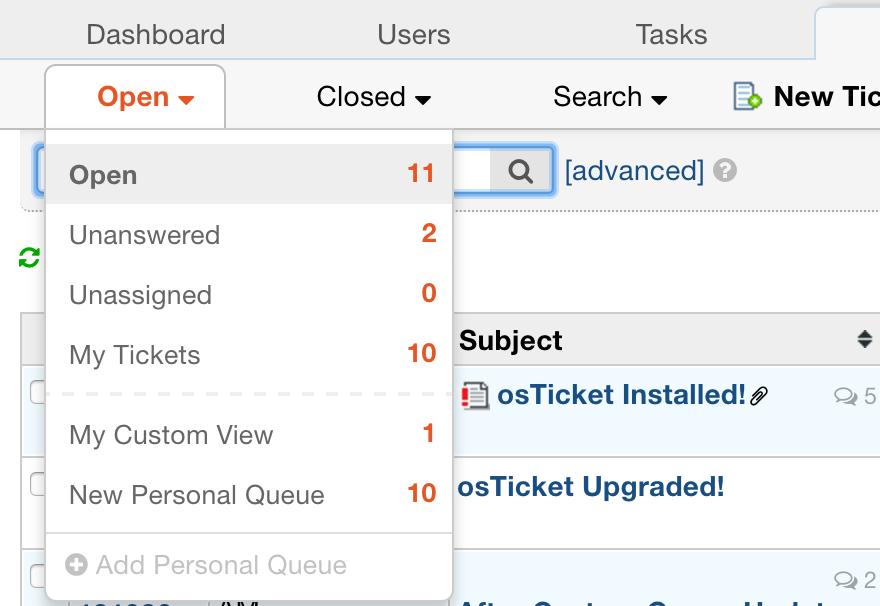The width and height of the screenshot is (880, 606).
Task: Select the Unanswered queue from the menu
Action: pos(144,235)
